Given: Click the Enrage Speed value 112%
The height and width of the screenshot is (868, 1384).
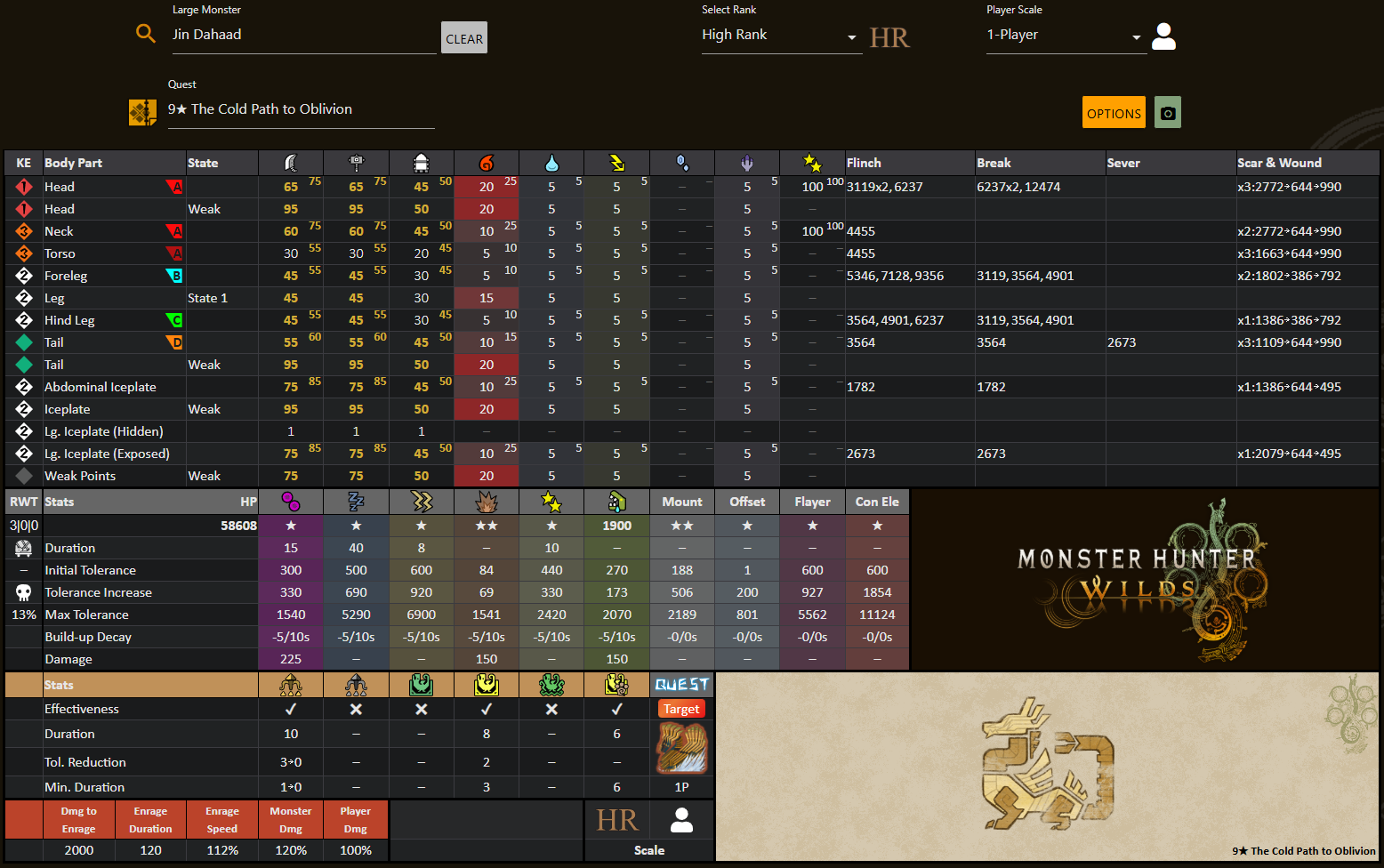Looking at the screenshot, I should (x=222, y=850).
